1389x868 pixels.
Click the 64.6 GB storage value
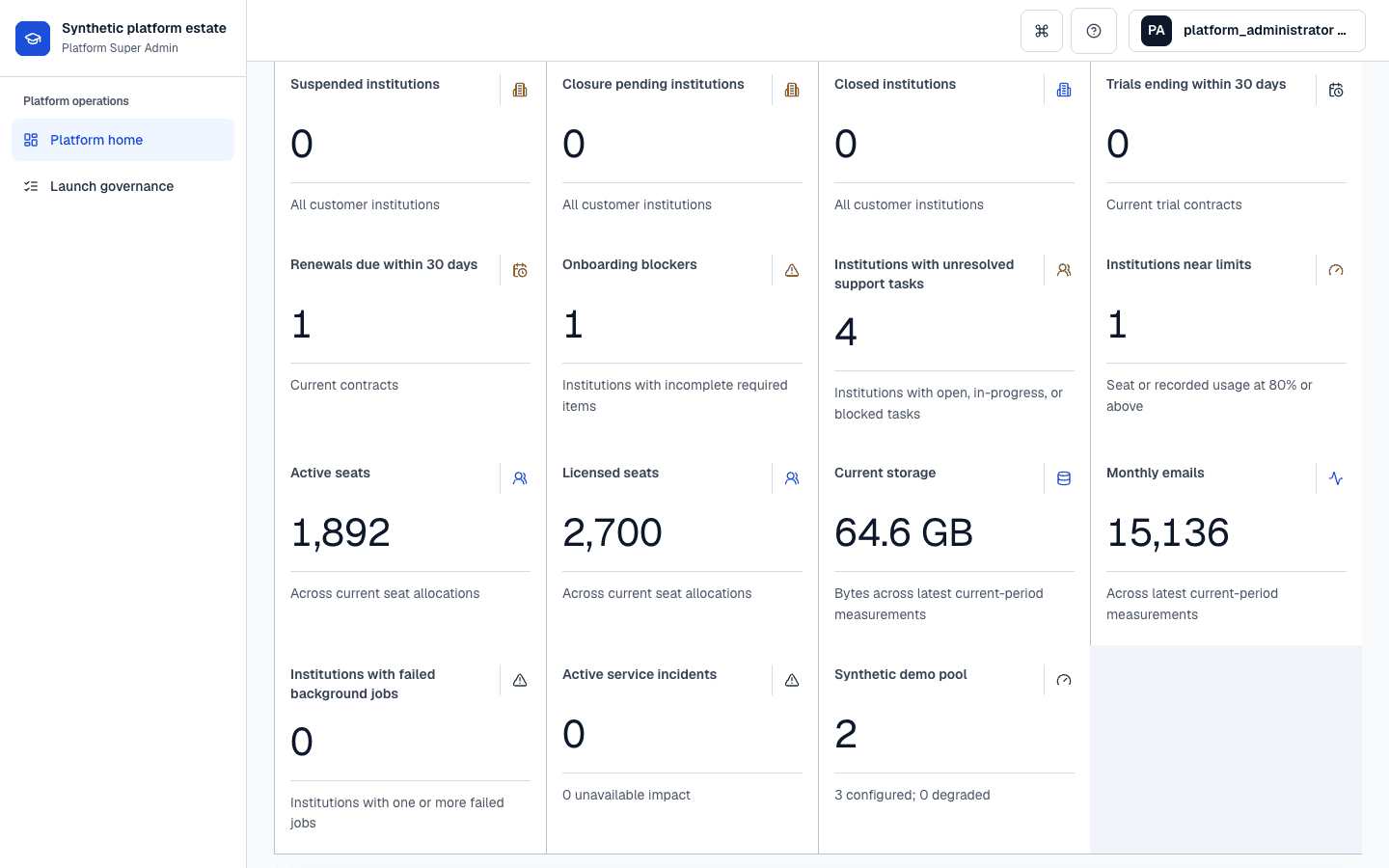904,532
